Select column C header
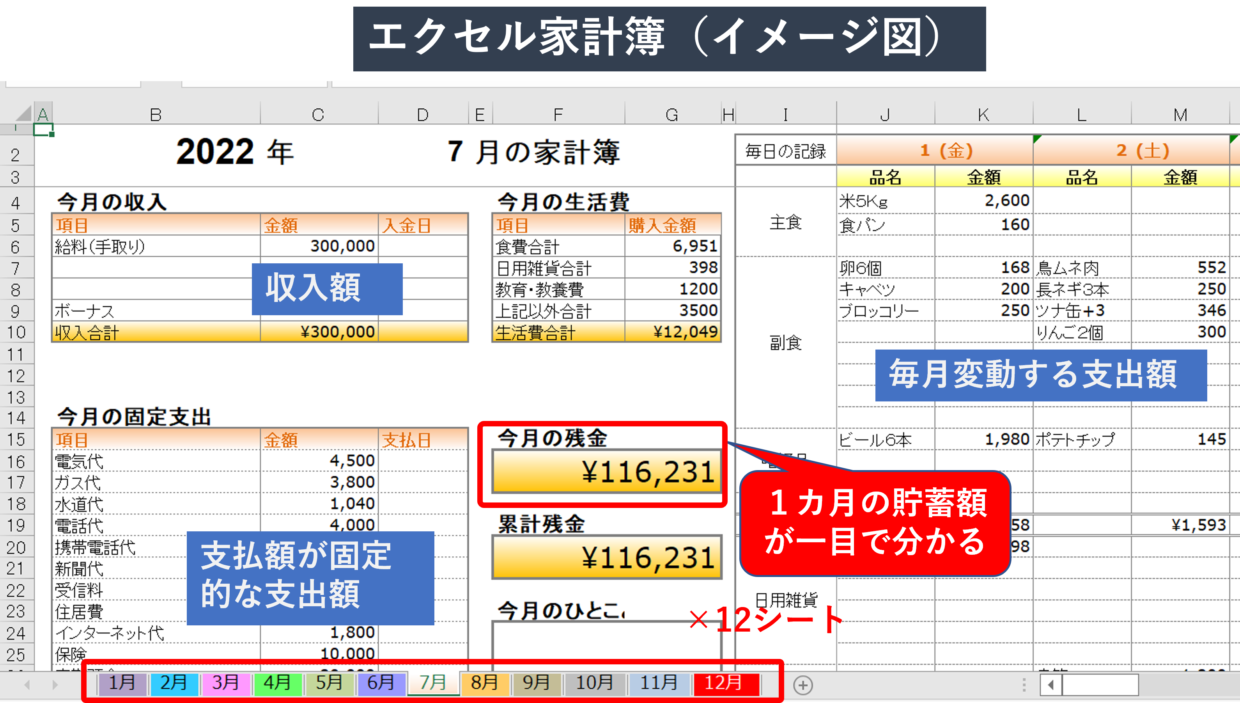 click(x=318, y=115)
